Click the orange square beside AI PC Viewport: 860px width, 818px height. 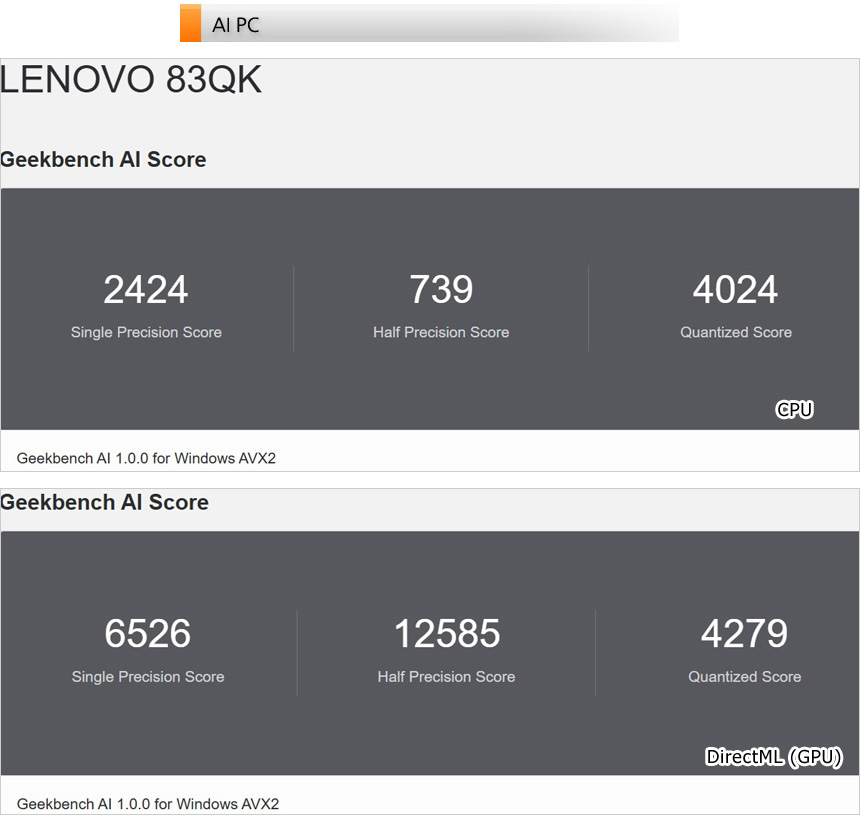pos(190,23)
